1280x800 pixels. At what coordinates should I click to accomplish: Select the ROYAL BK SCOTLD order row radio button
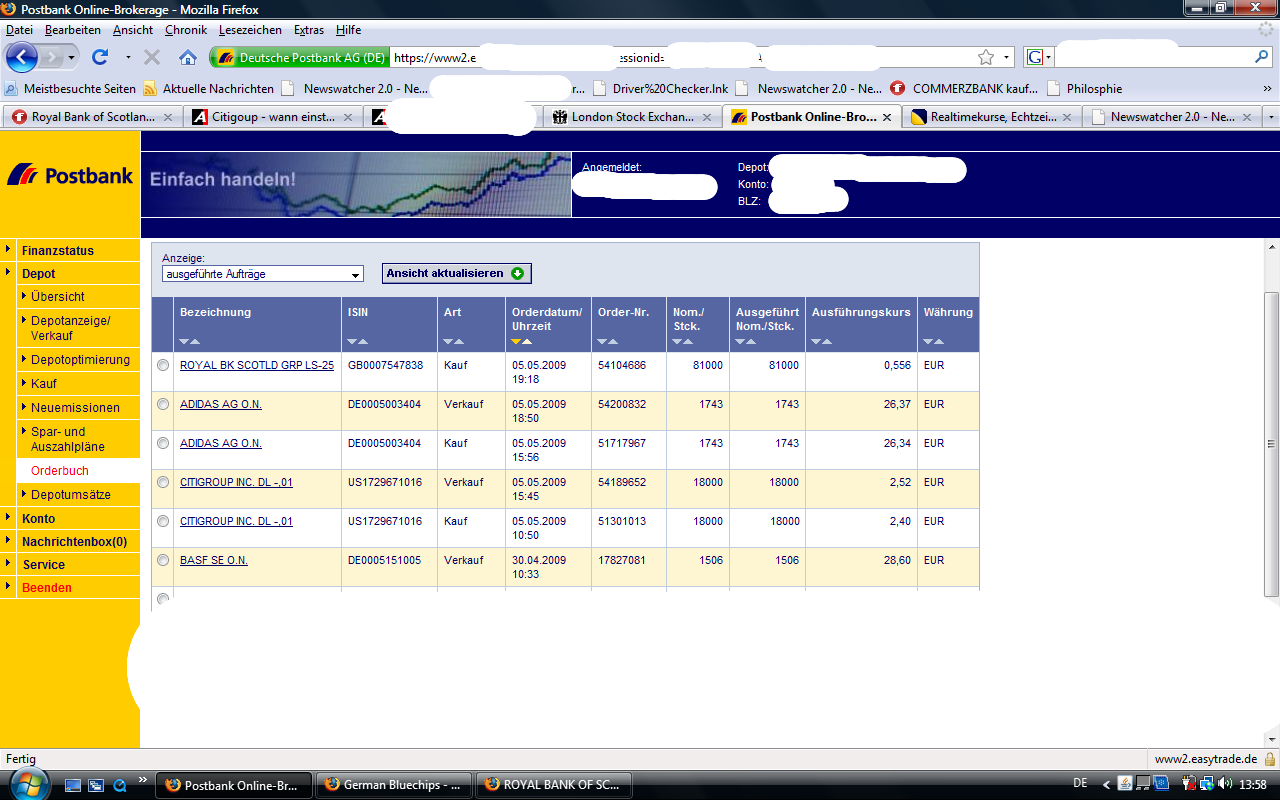[x=163, y=365]
